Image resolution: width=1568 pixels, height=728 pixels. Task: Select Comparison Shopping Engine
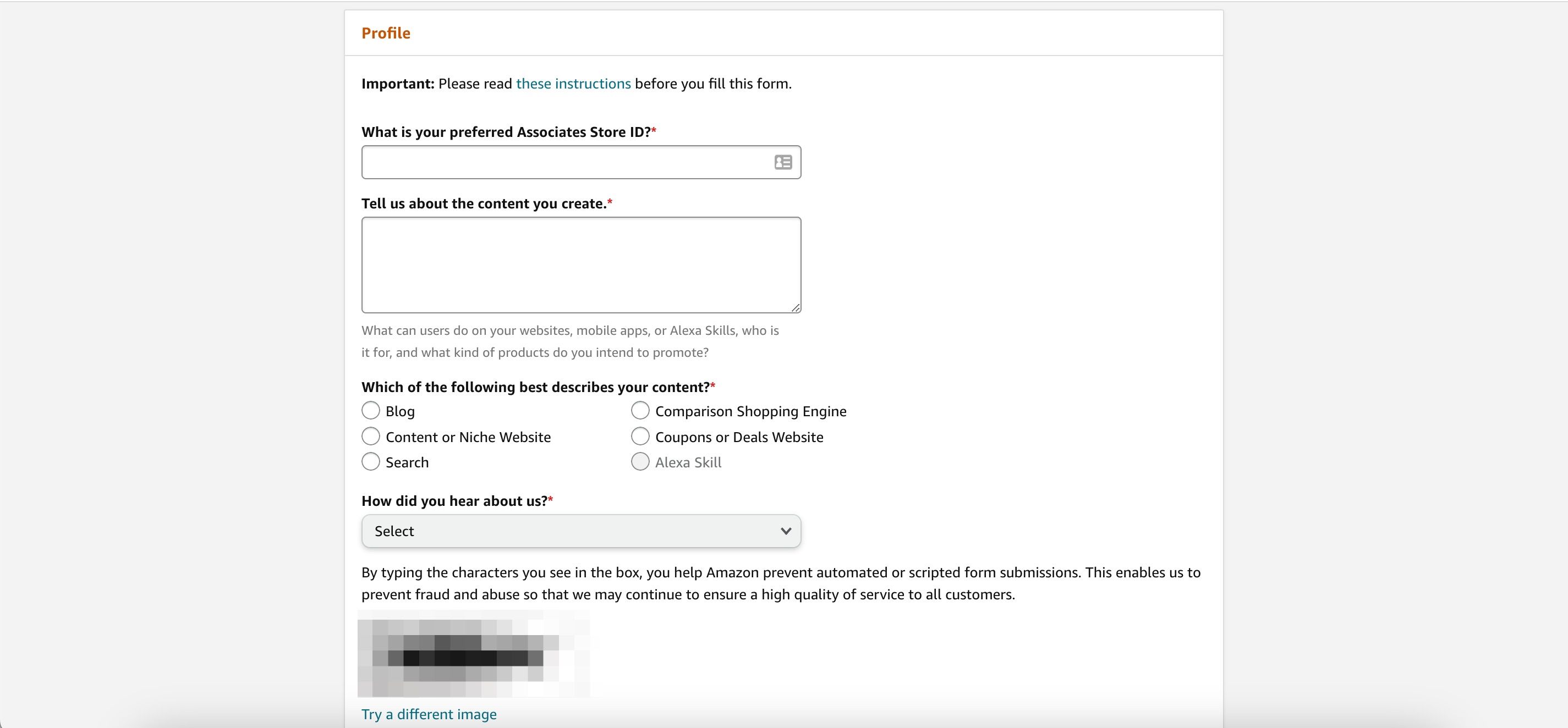point(640,411)
